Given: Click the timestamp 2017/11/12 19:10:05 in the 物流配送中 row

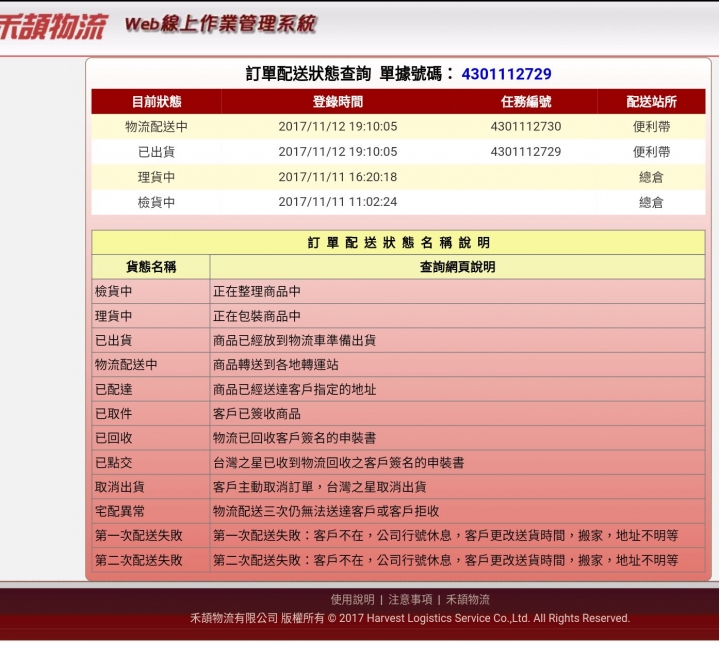Looking at the screenshot, I should coord(338,127).
